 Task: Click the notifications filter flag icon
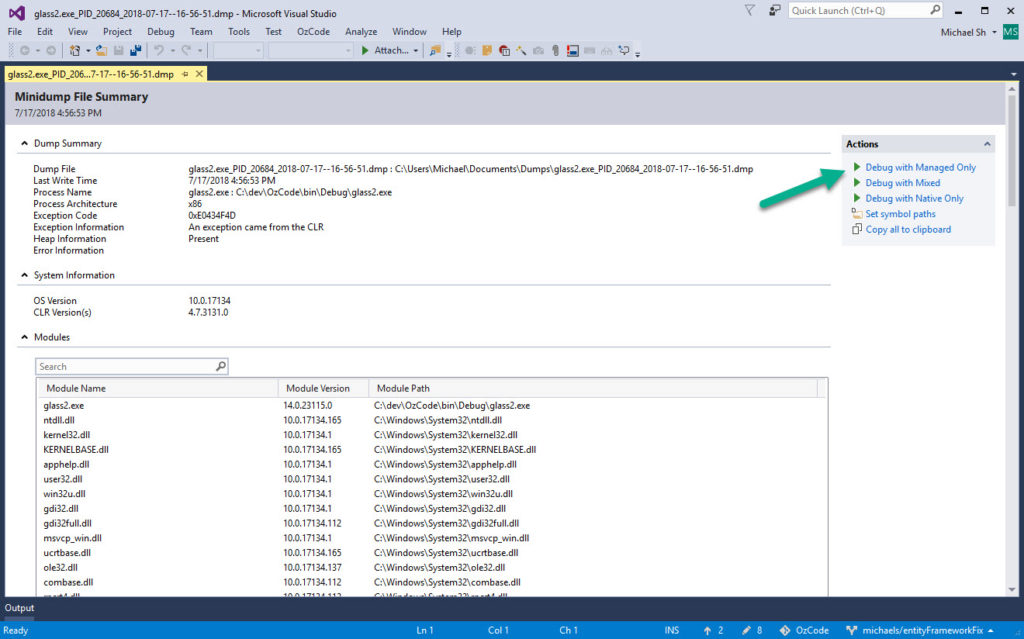750,10
